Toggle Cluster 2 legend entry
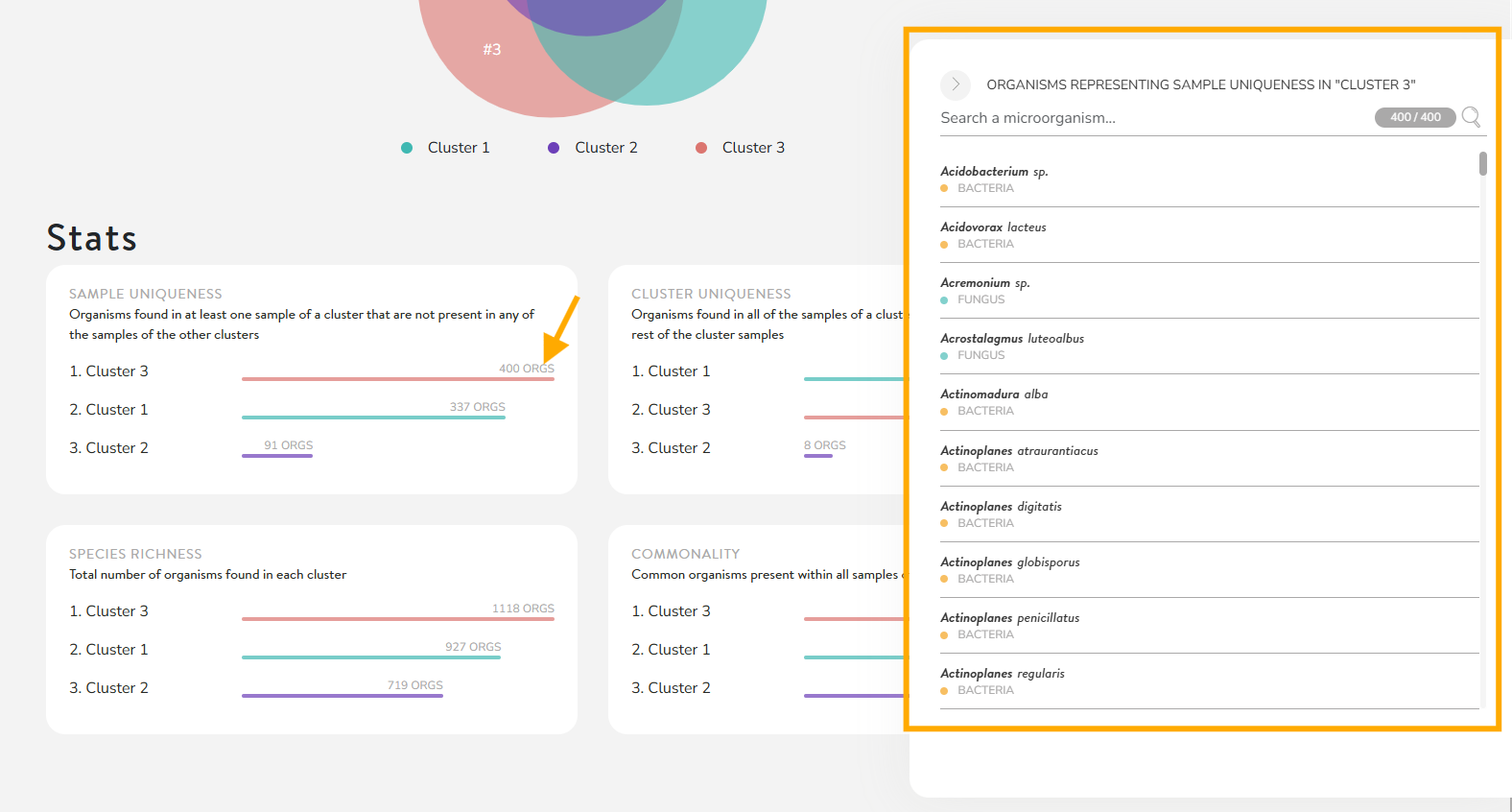 (593, 148)
